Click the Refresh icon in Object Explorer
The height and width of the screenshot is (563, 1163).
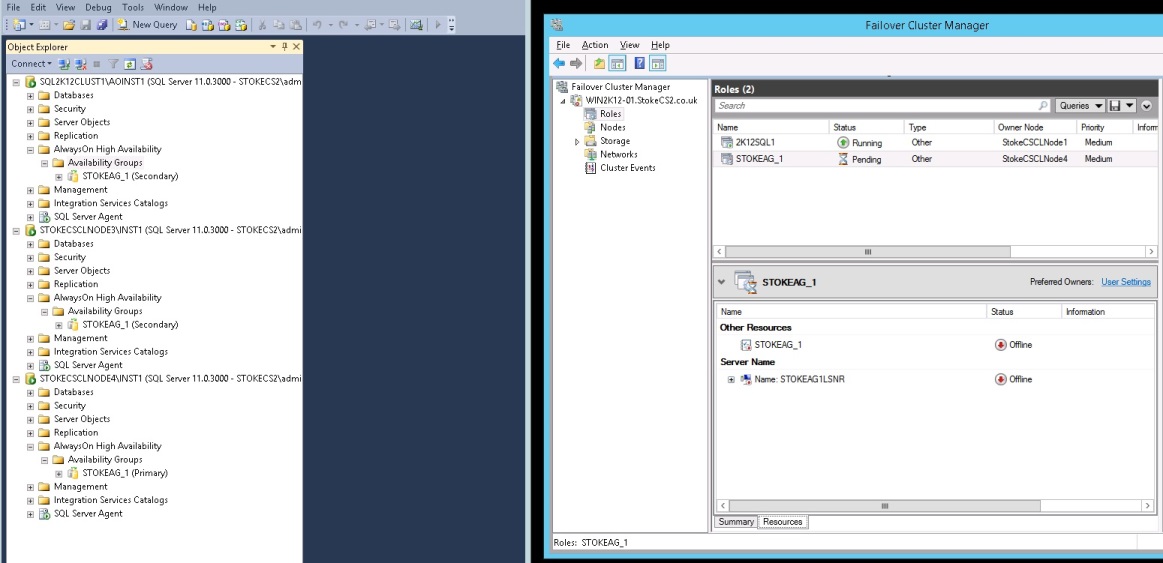click(130, 64)
